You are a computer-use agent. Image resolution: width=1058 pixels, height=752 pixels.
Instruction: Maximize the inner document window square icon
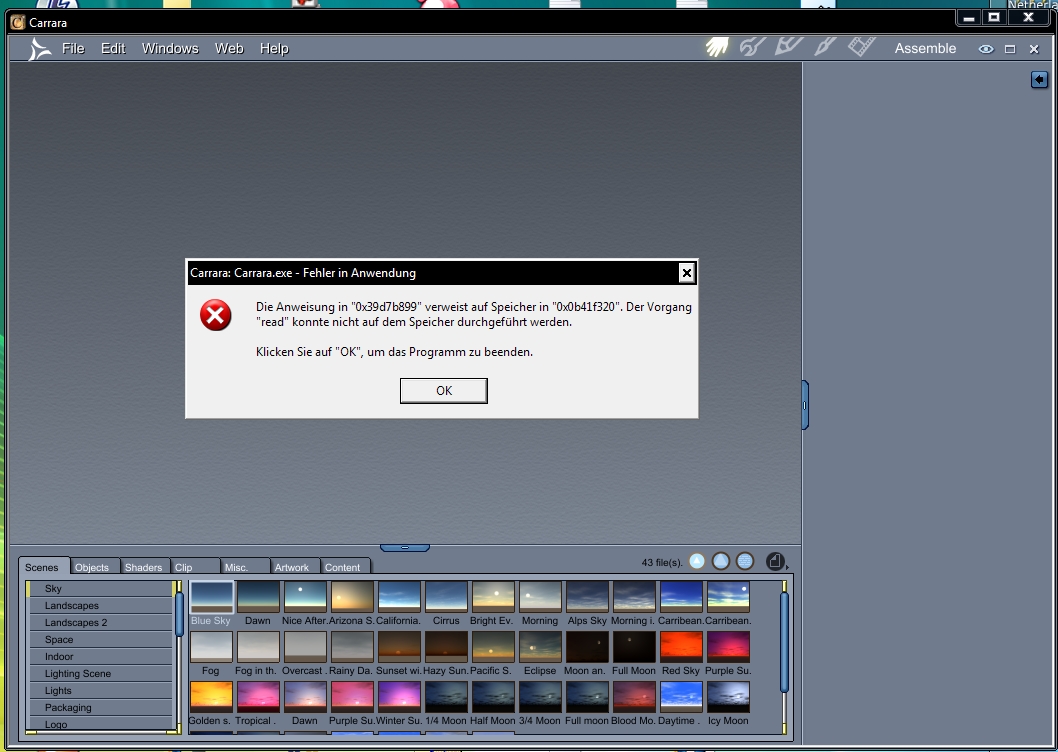[x=1010, y=49]
